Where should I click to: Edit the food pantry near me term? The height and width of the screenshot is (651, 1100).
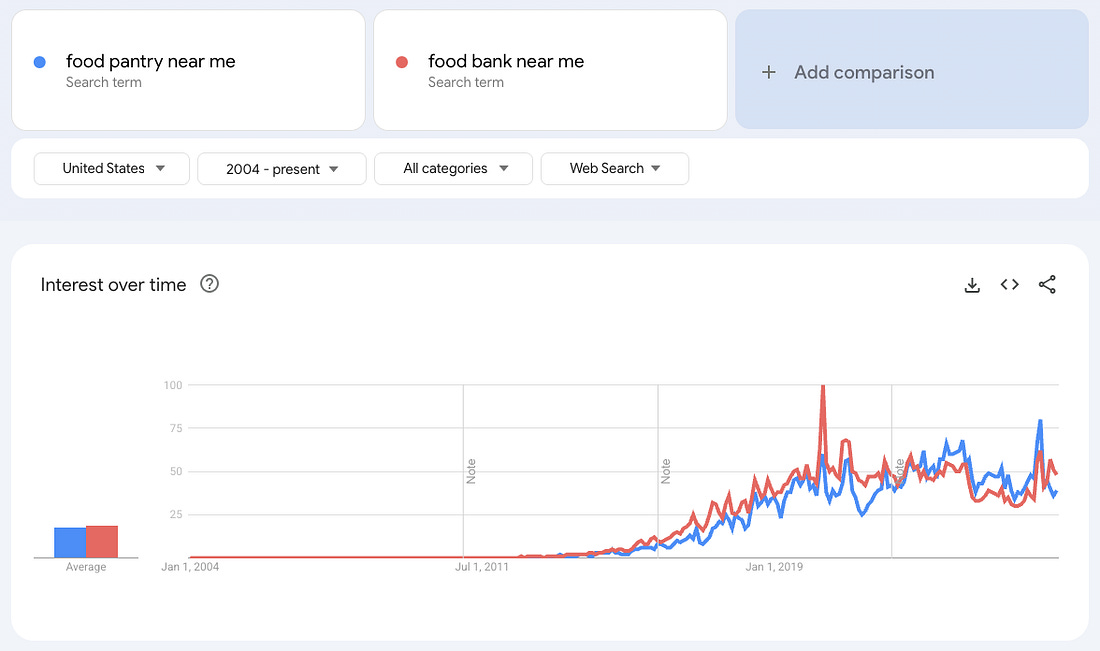click(x=151, y=62)
